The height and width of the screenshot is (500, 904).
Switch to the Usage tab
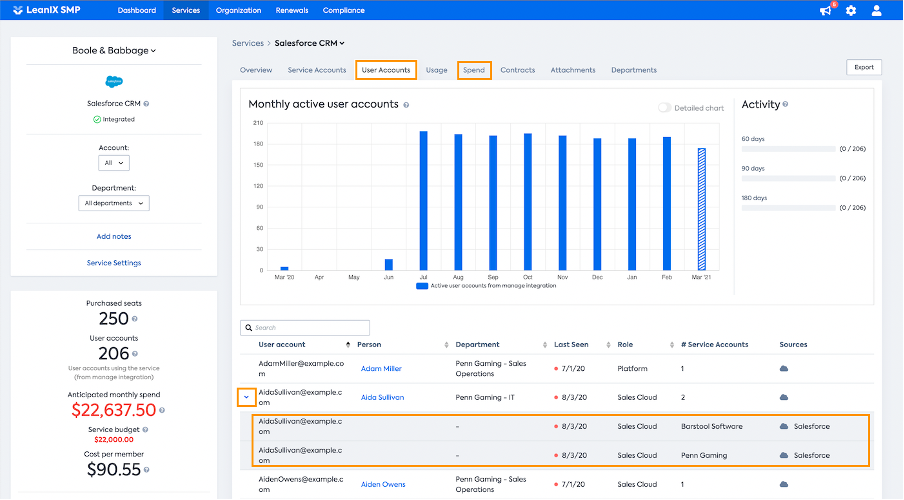pyautogui.click(x=436, y=70)
